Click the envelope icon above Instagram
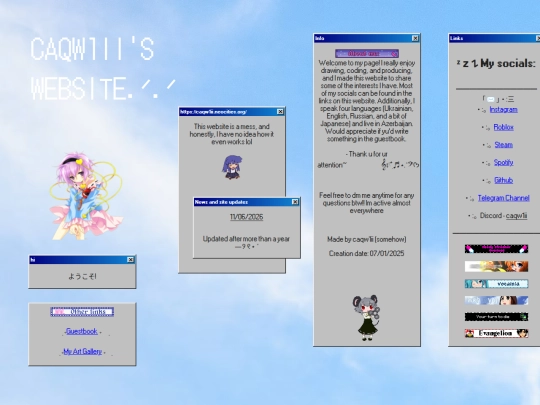This screenshot has width=540, height=405. click(491, 100)
